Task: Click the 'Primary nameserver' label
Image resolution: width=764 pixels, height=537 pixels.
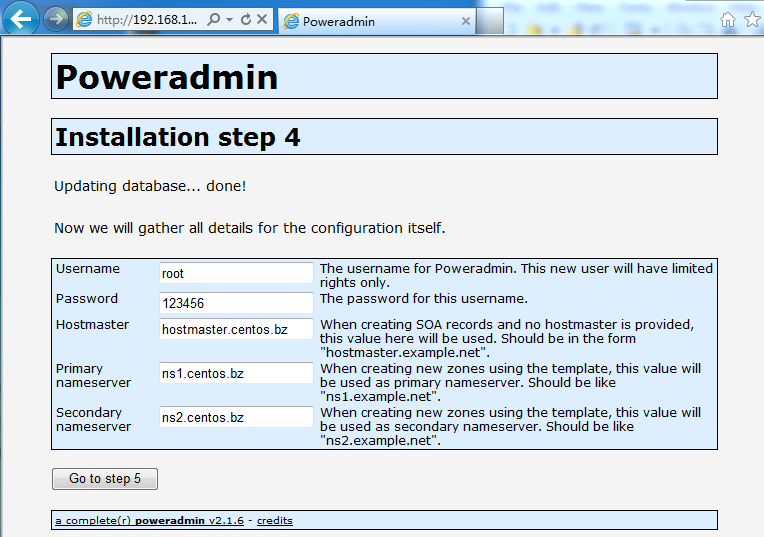Action: [94, 375]
